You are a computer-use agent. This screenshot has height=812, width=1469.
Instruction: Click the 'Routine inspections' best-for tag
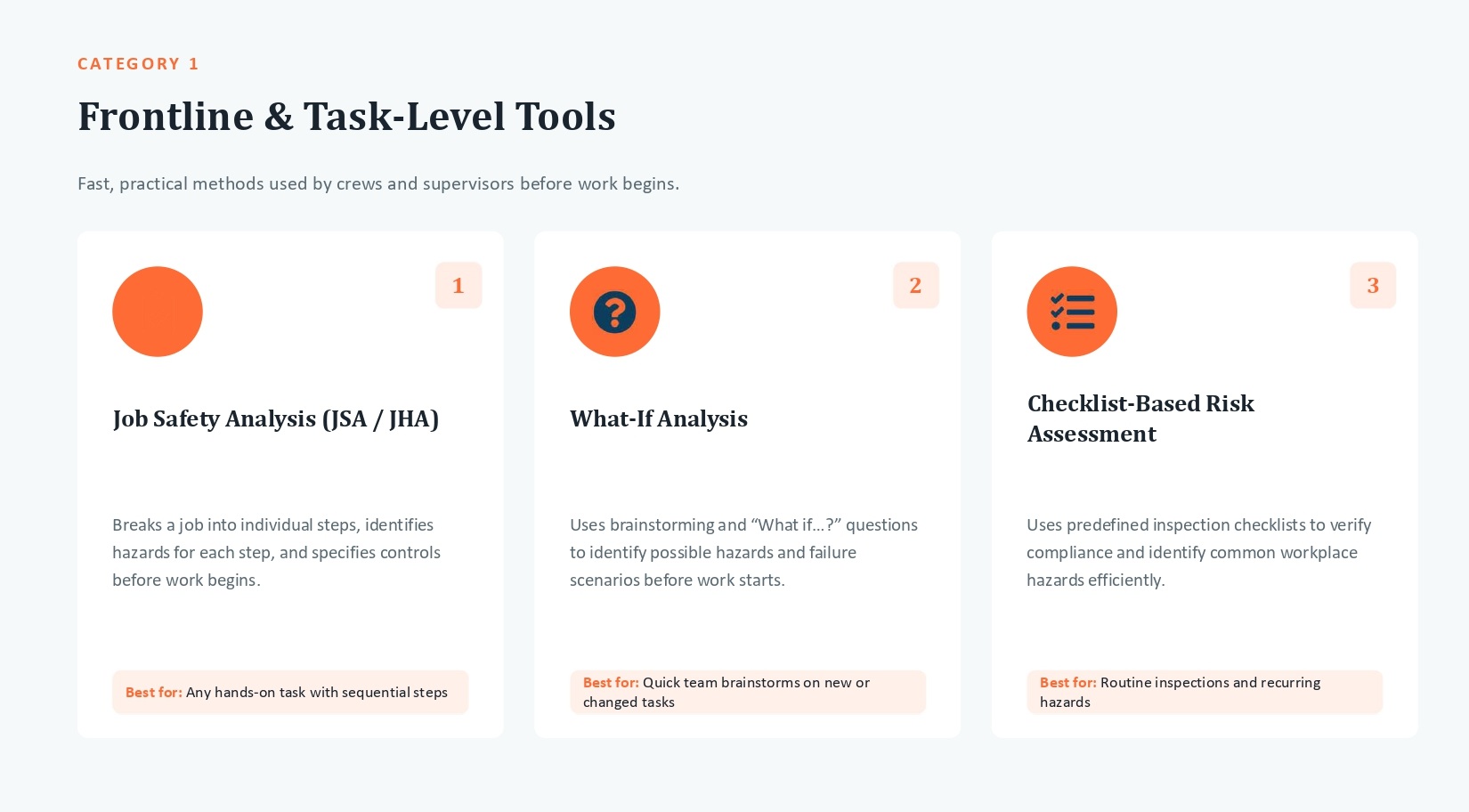click(1205, 692)
